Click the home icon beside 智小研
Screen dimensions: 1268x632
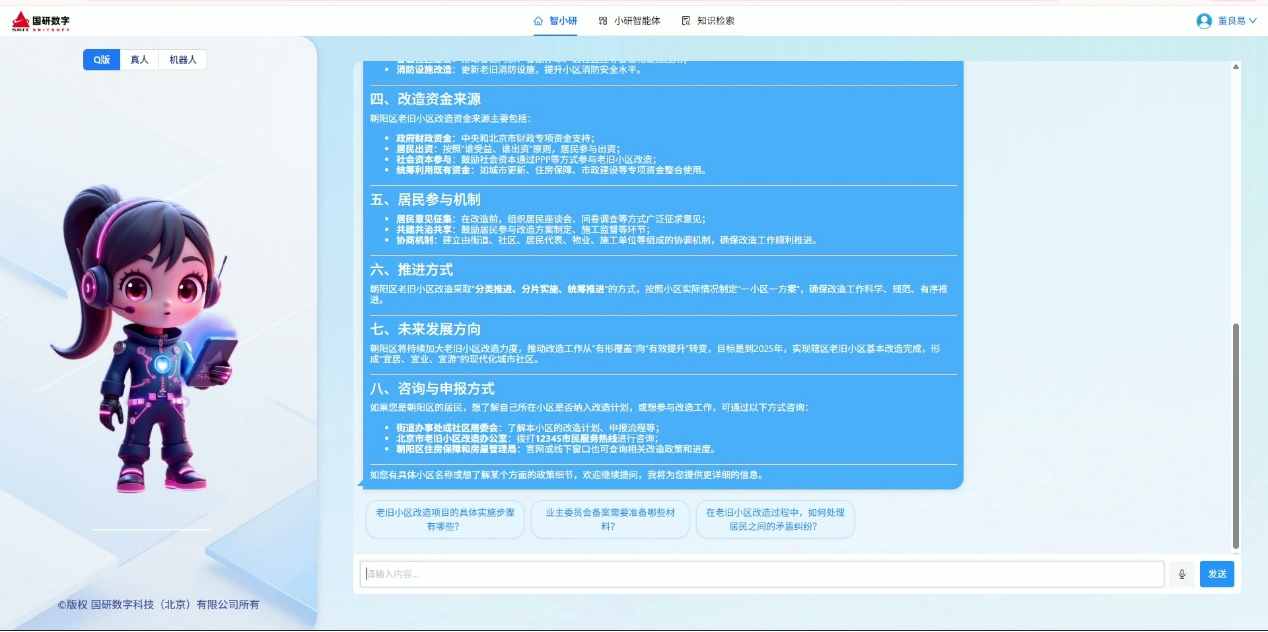coord(538,20)
